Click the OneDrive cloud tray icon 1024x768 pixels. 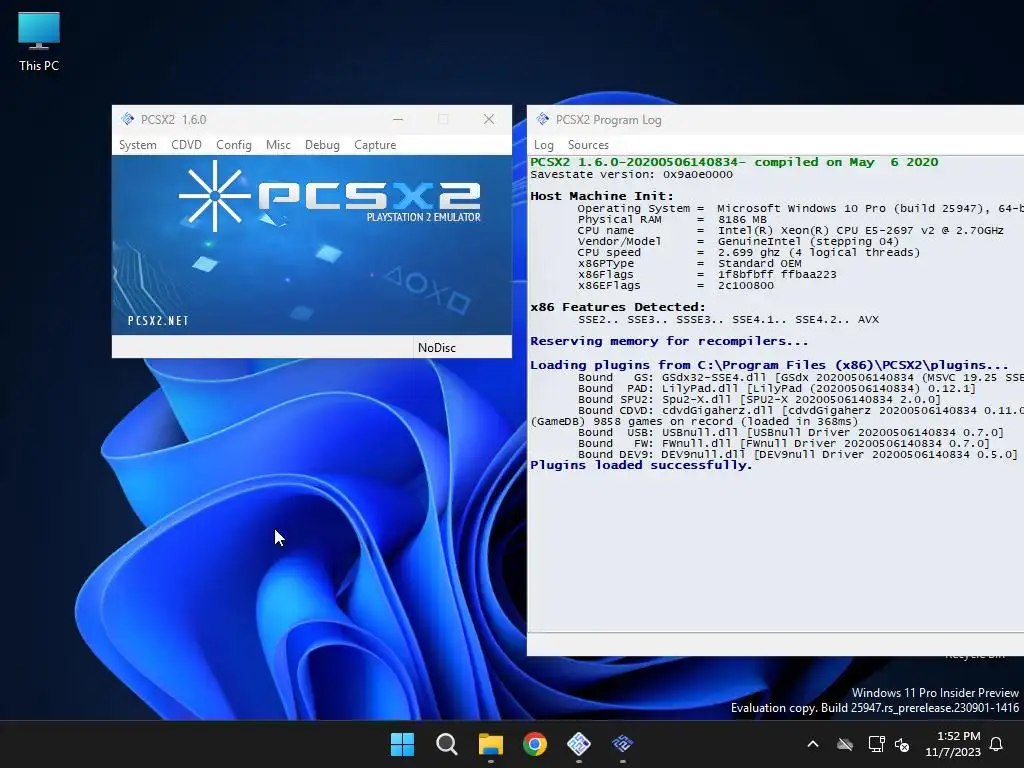coord(845,744)
